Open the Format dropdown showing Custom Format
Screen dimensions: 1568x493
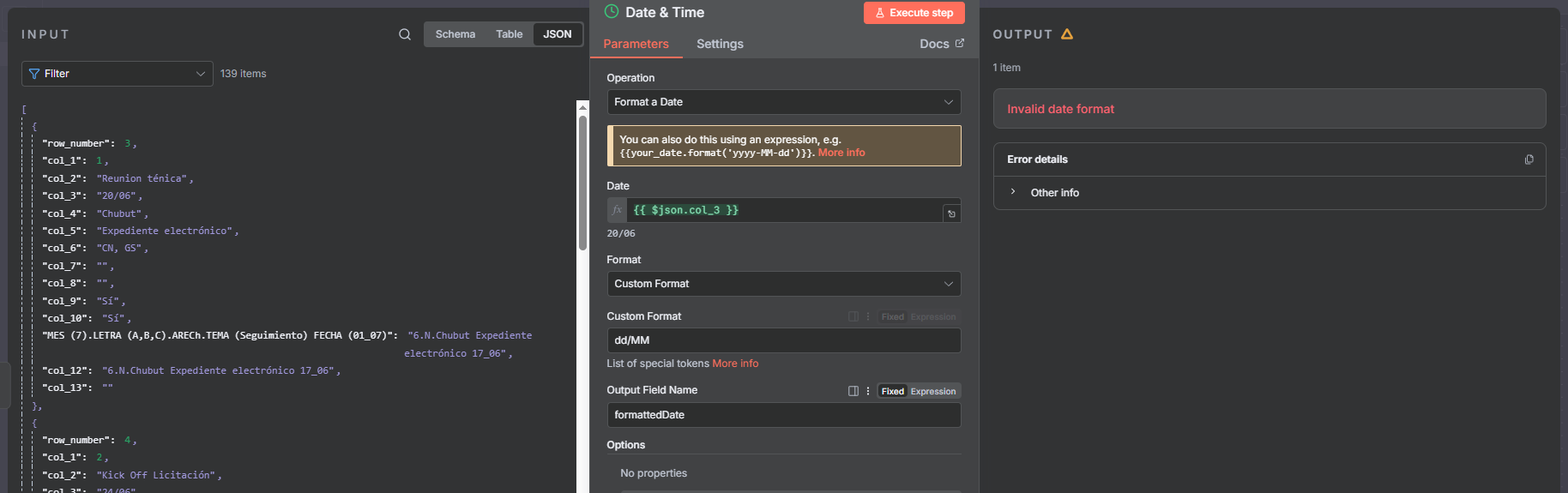click(783, 284)
